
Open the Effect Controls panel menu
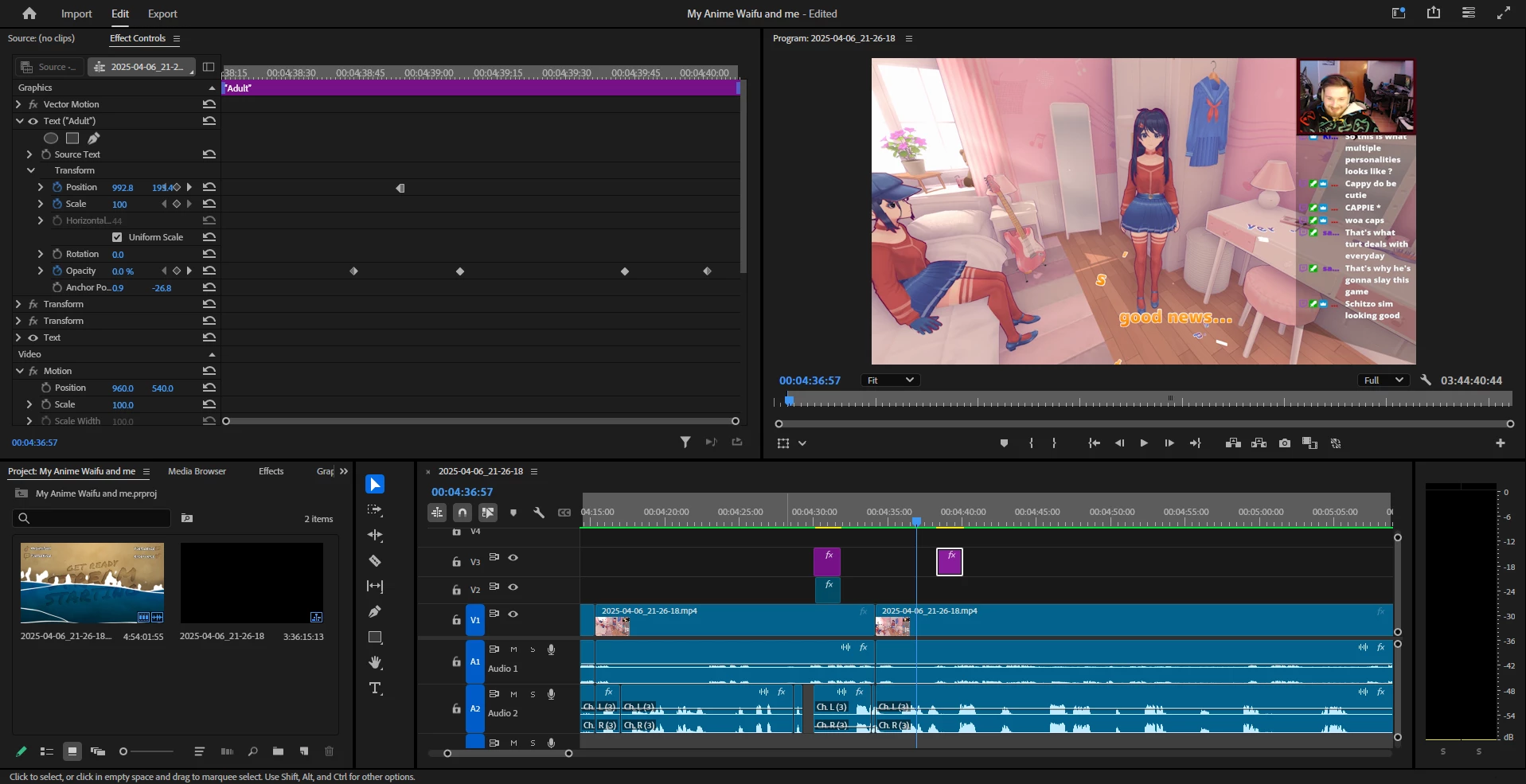coord(177,38)
